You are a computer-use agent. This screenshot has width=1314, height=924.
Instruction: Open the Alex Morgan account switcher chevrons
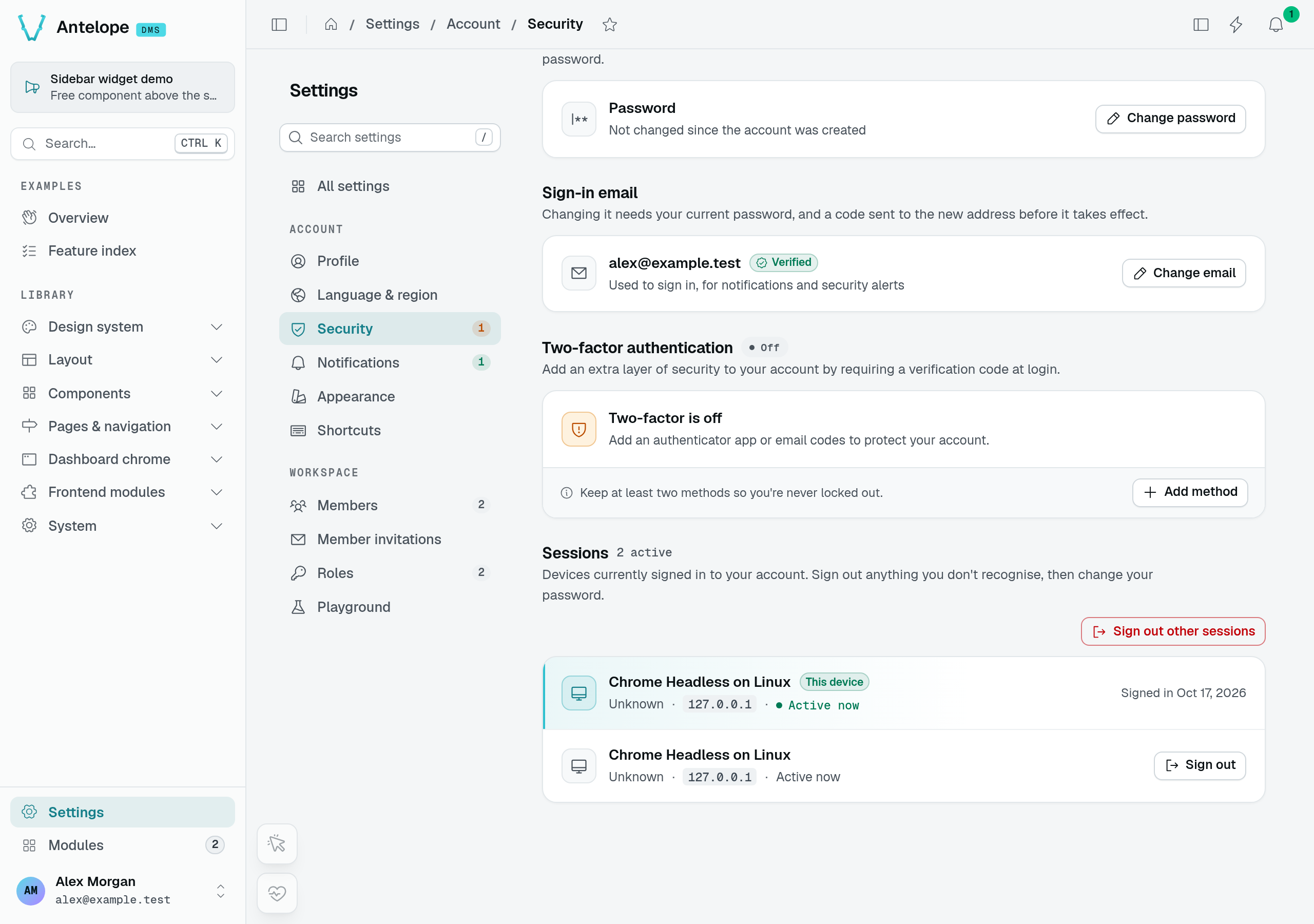220,890
